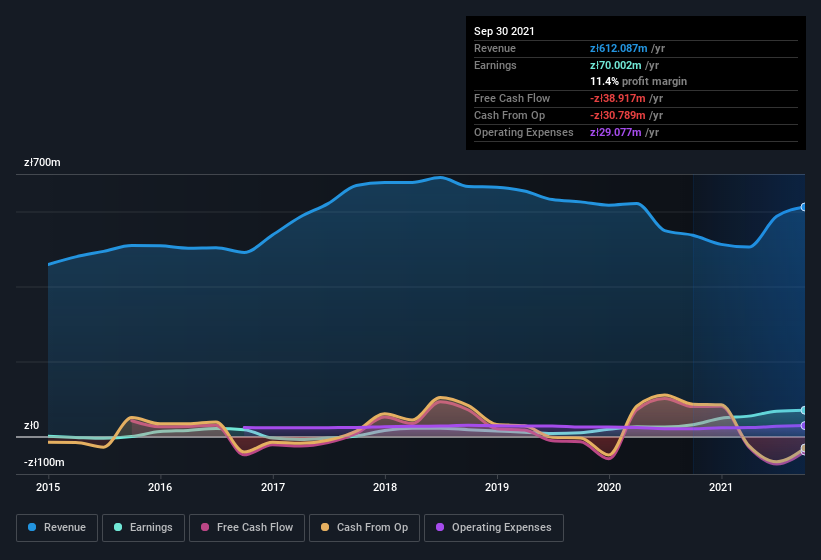
Task: Click the zł0 y-axis label
Action: click(31, 425)
